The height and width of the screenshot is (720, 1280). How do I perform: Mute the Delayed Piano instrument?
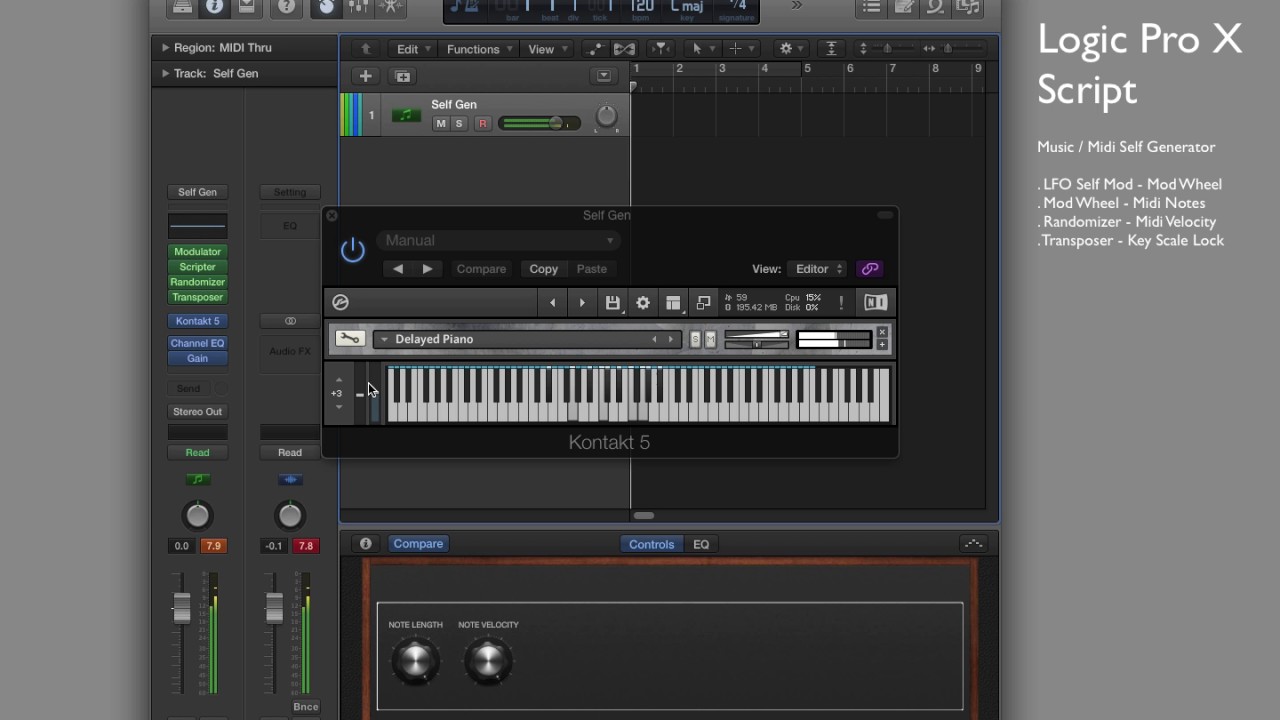pos(710,340)
